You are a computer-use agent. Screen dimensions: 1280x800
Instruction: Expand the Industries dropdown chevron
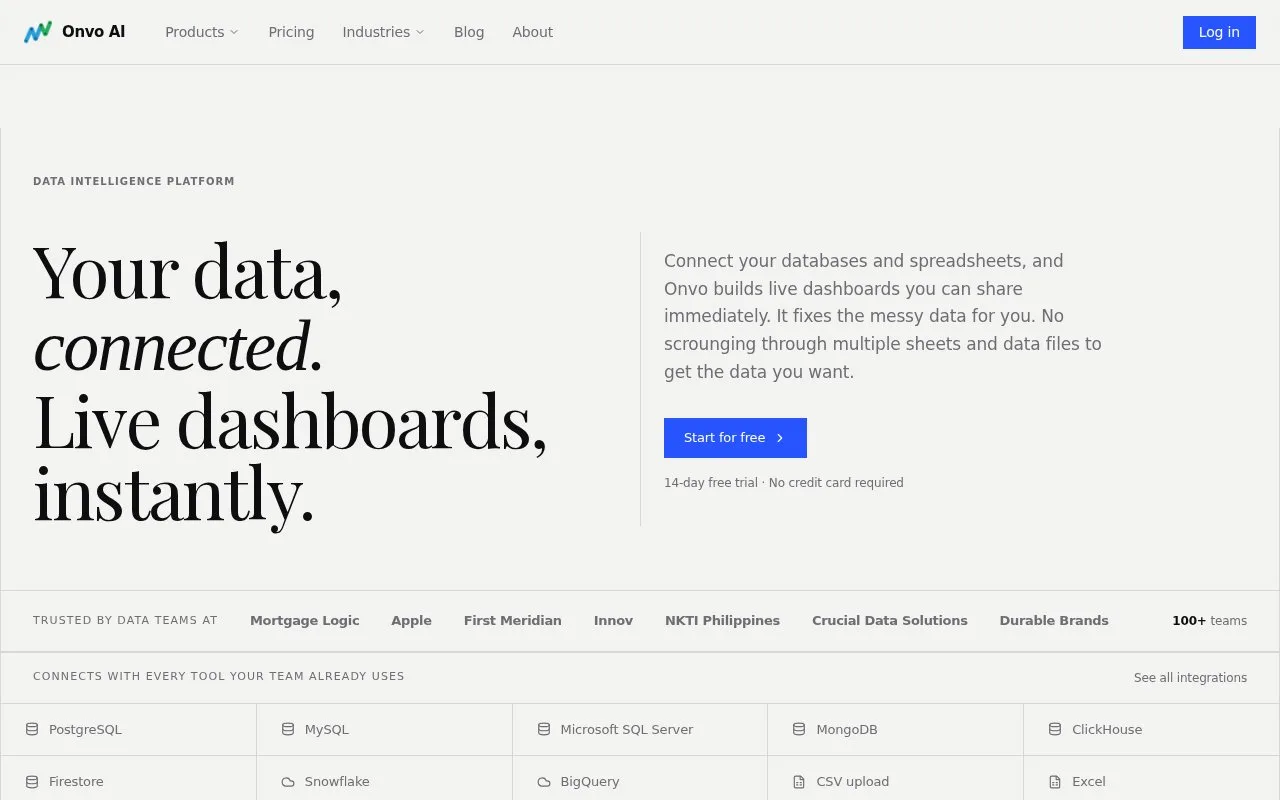click(x=420, y=32)
